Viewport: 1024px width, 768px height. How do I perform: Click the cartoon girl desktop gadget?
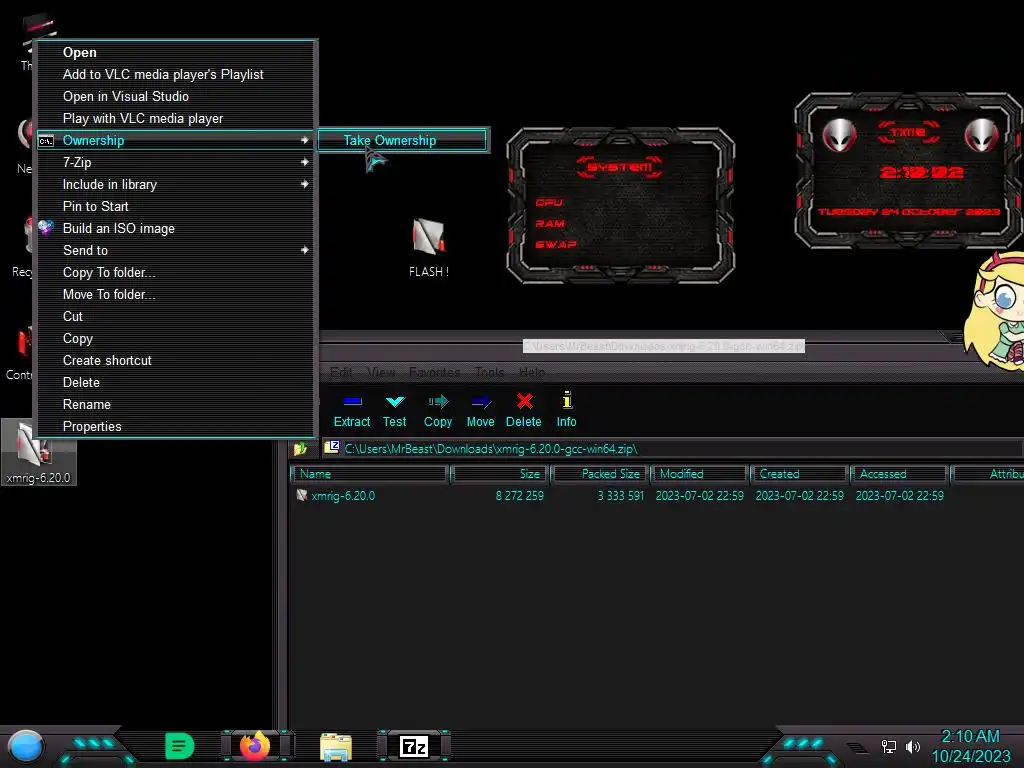(995, 312)
